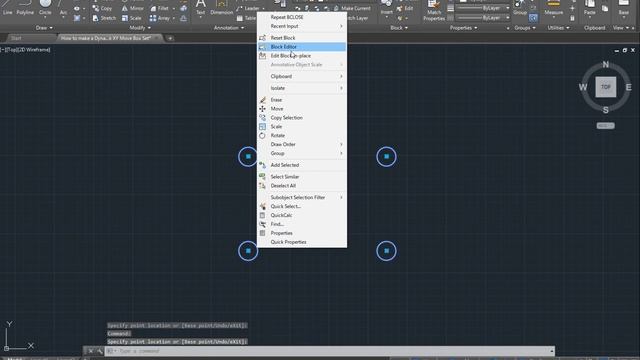Click the ribbon Scale tool in Modify panel
Image resolution: width=640 pixels, height=360 pixels.
coord(131,18)
